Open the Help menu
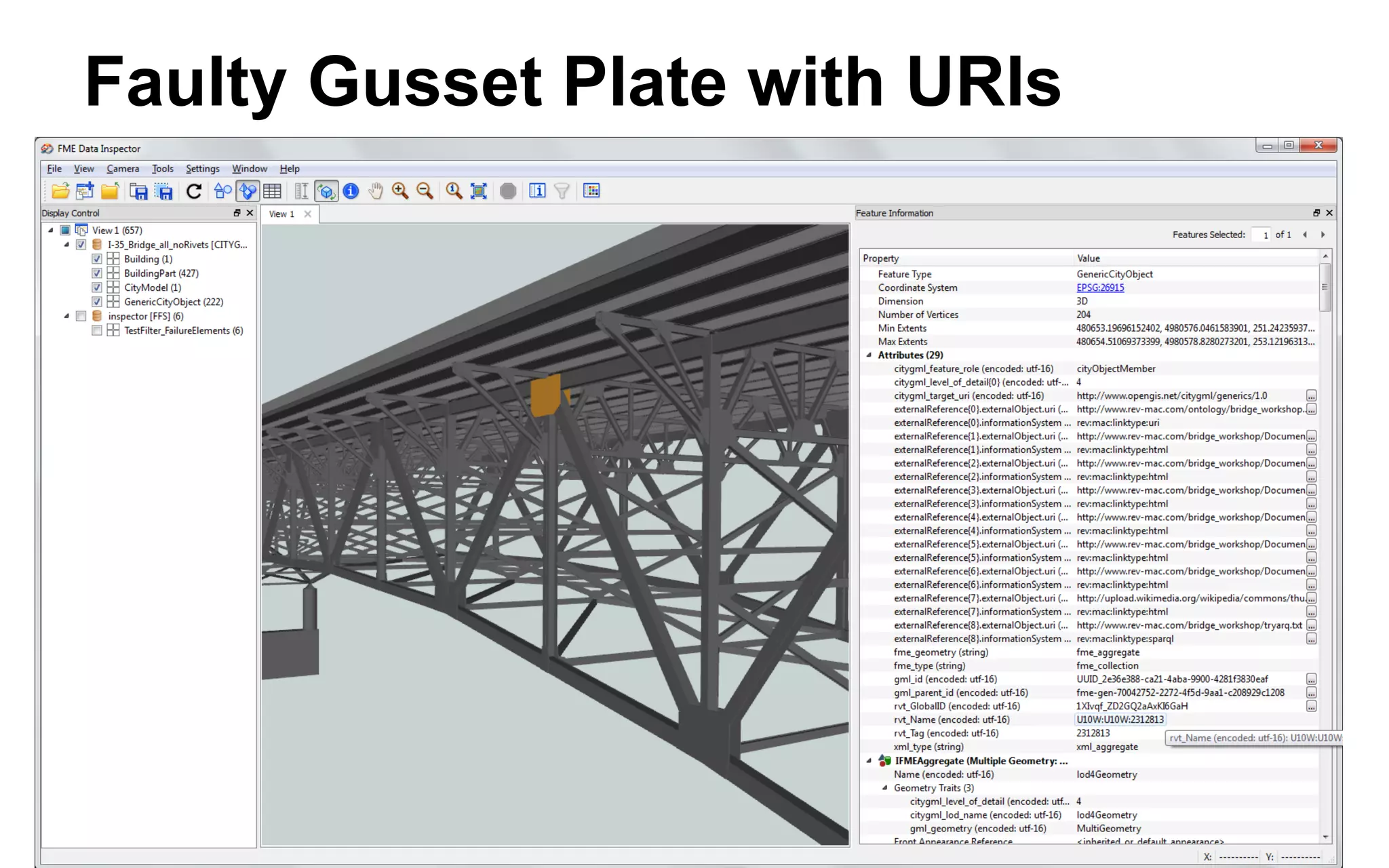The width and height of the screenshot is (1389, 868). point(290,169)
